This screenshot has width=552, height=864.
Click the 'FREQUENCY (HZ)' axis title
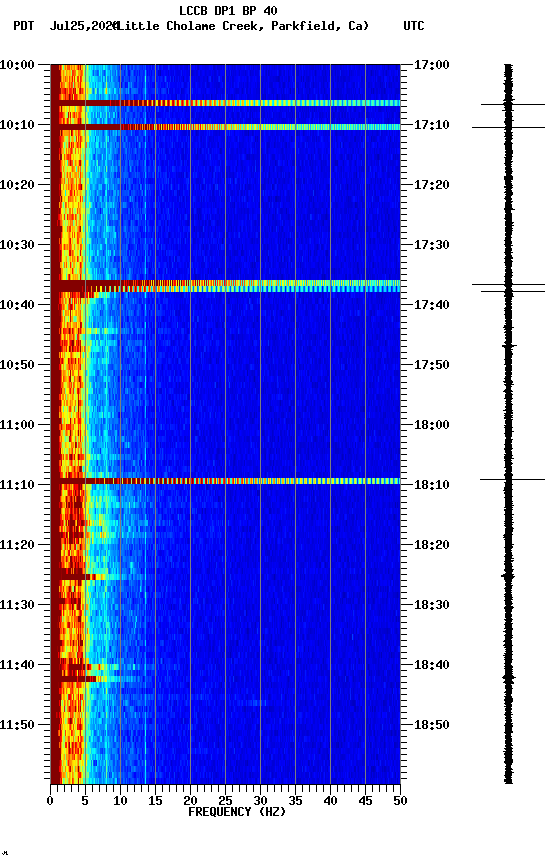[237, 812]
